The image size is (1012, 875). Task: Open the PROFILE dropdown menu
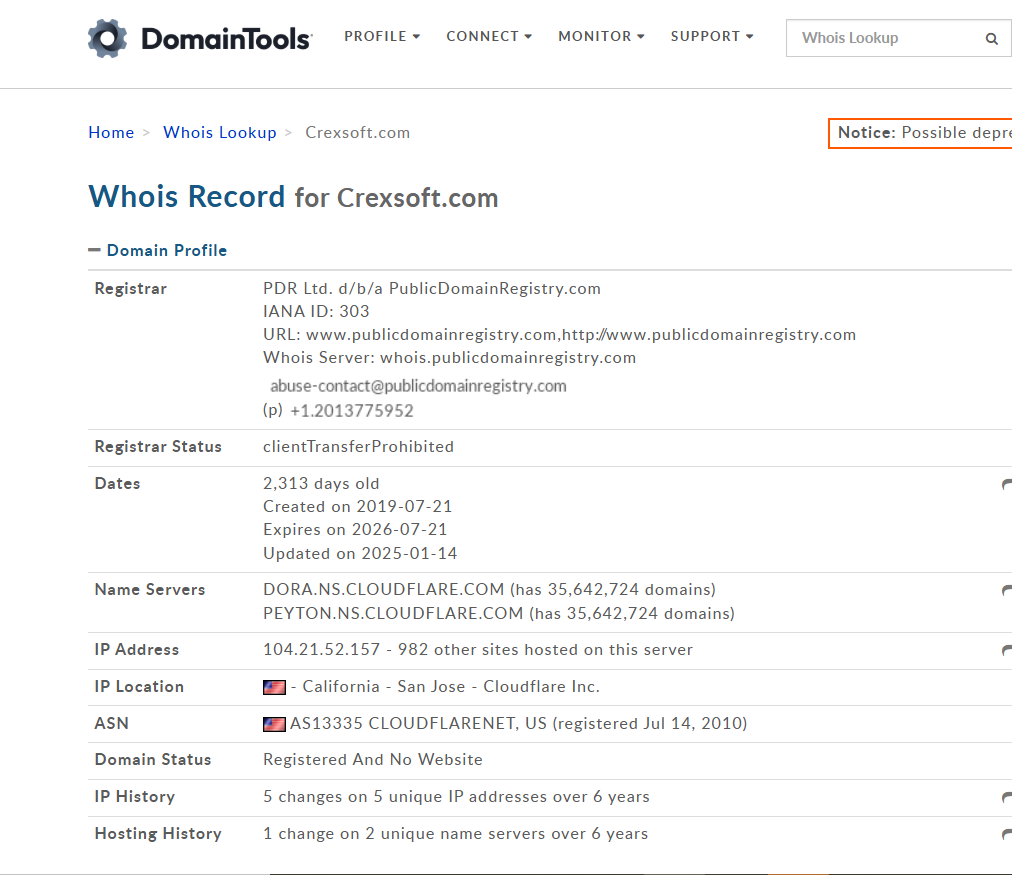pyautogui.click(x=382, y=36)
